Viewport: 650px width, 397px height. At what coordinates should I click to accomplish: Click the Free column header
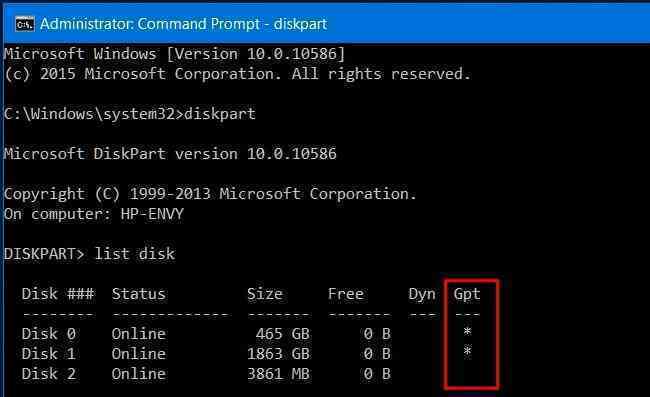point(346,294)
